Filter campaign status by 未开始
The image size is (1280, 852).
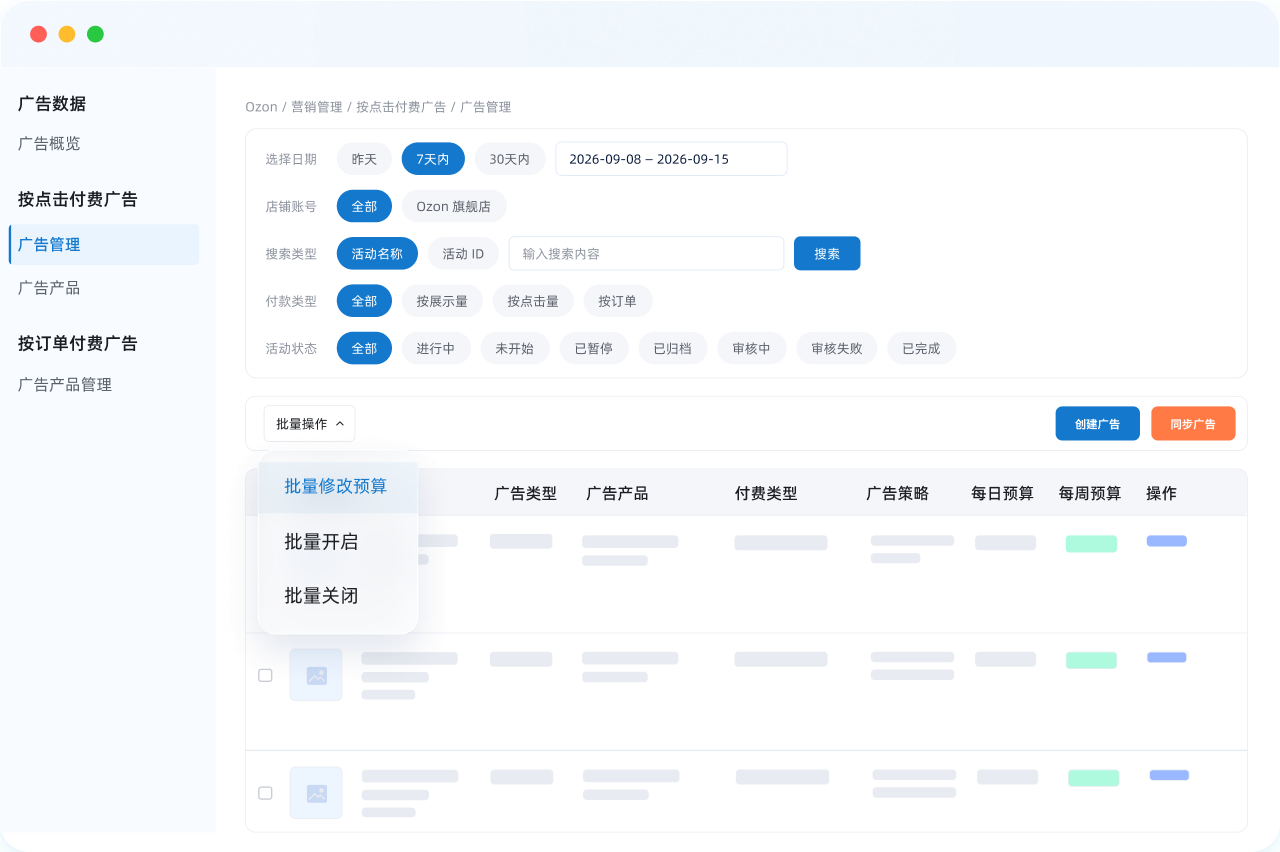515,349
